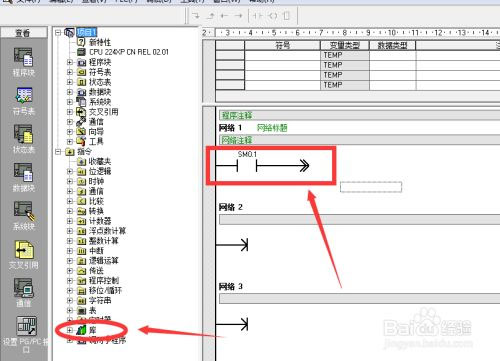This screenshot has width=500, height=361.
Task: Click the 网络标题 text in network 1
Action: pyautogui.click(x=272, y=128)
